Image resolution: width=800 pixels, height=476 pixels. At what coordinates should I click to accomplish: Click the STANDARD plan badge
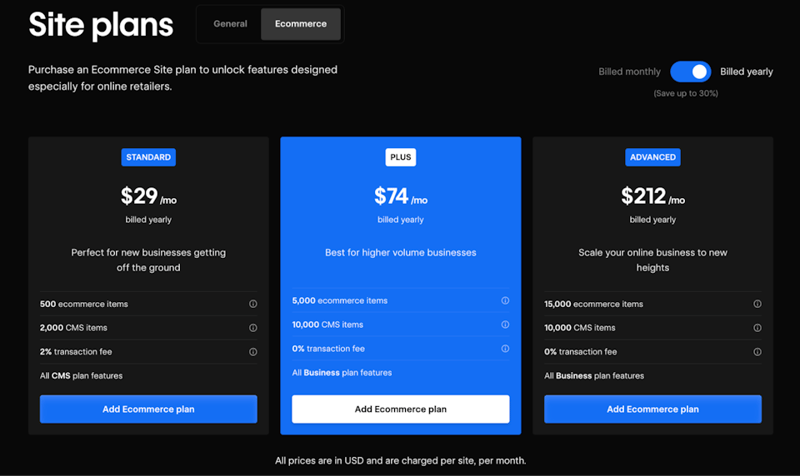148,157
